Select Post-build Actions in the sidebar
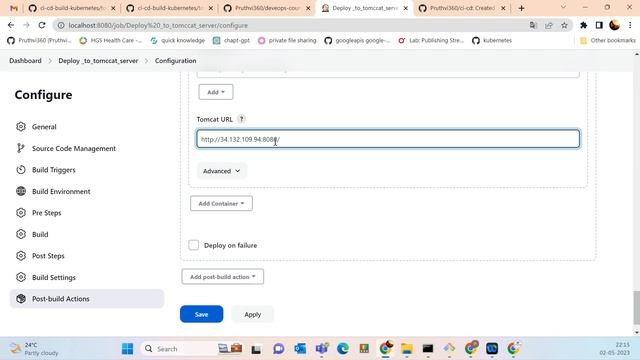This screenshot has width=640, height=360. (x=87, y=299)
